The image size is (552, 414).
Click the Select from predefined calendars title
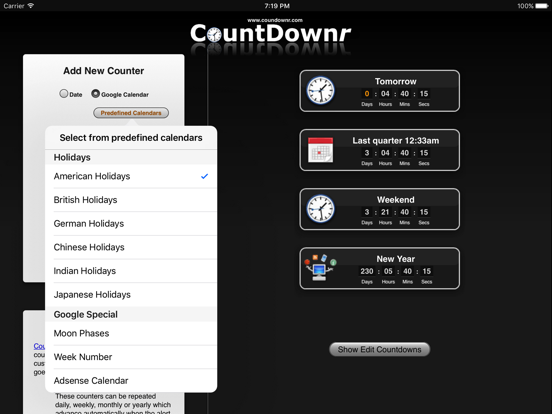click(131, 138)
